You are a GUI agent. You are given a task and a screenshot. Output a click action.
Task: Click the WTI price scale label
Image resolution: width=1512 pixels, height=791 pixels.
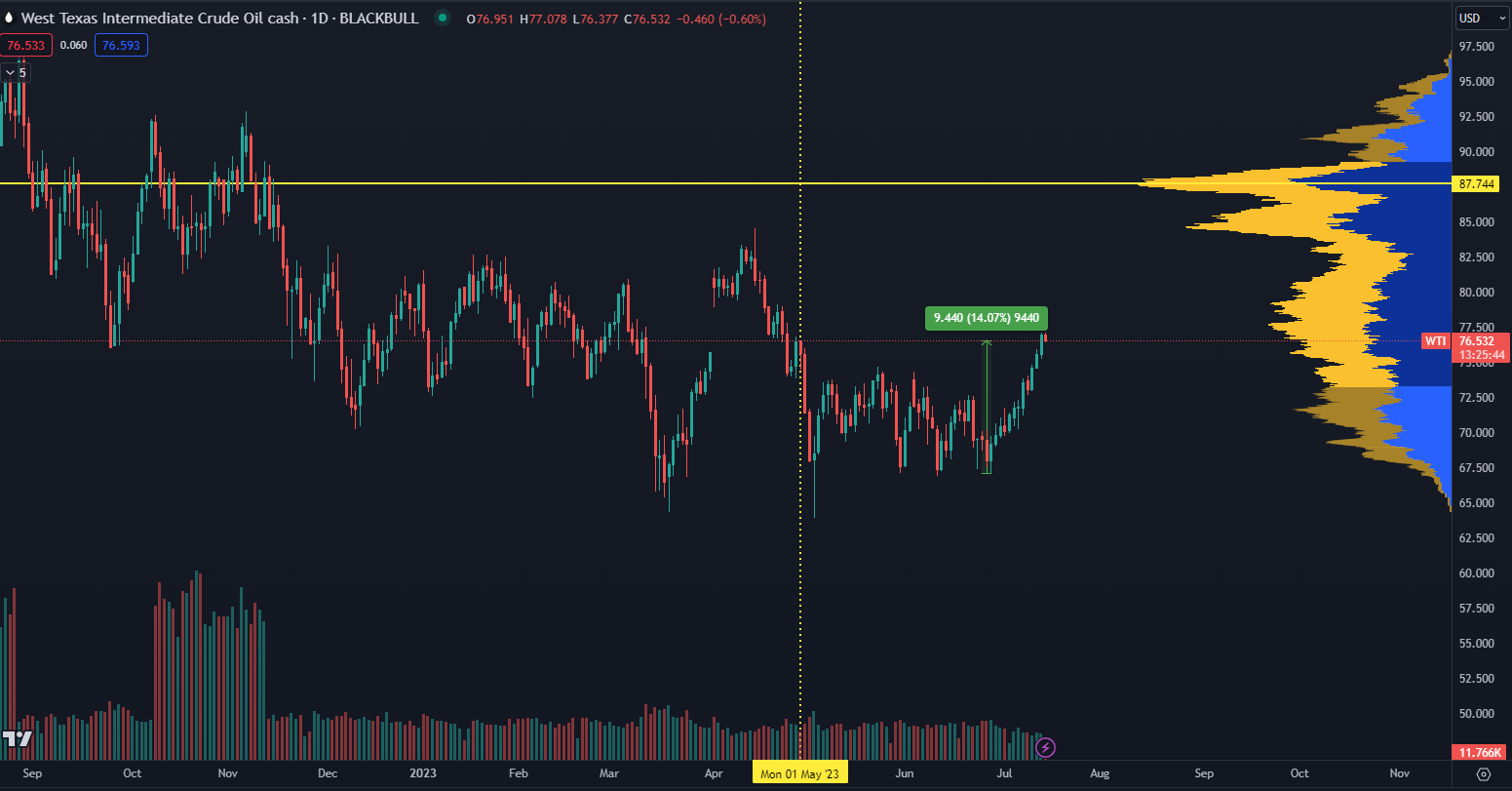tap(1435, 340)
